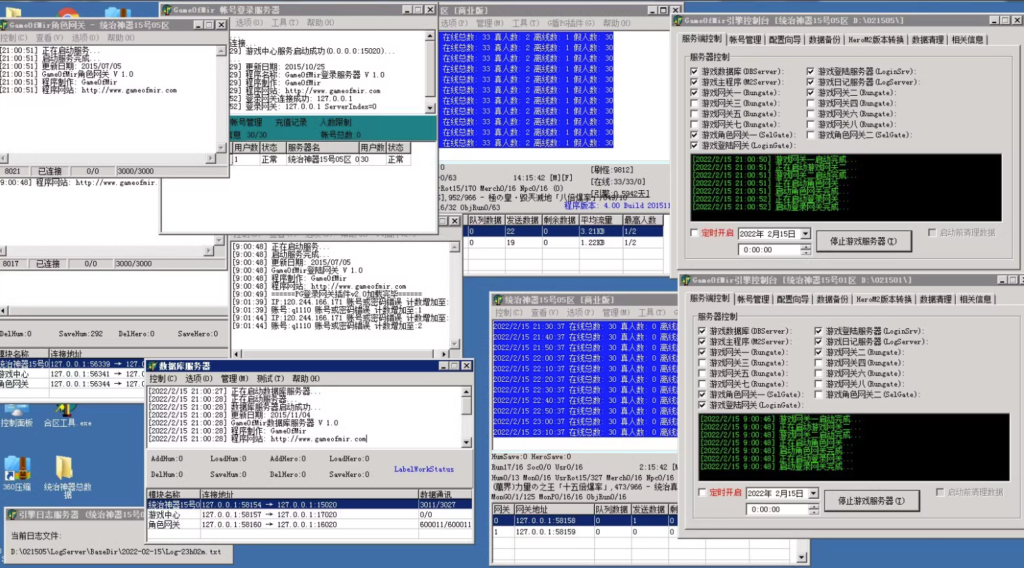Click the 数据库服务器 window title icon
1024x568 pixels.
(x=152, y=367)
